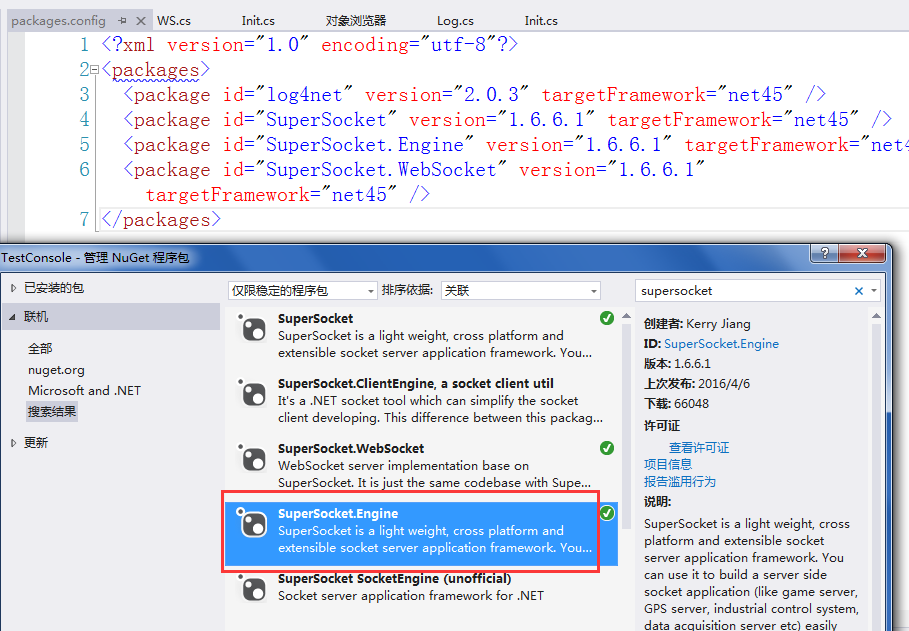The image size is (909, 631).
Task: Click the 报告滥用行为 link
Action: coord(679,481)
